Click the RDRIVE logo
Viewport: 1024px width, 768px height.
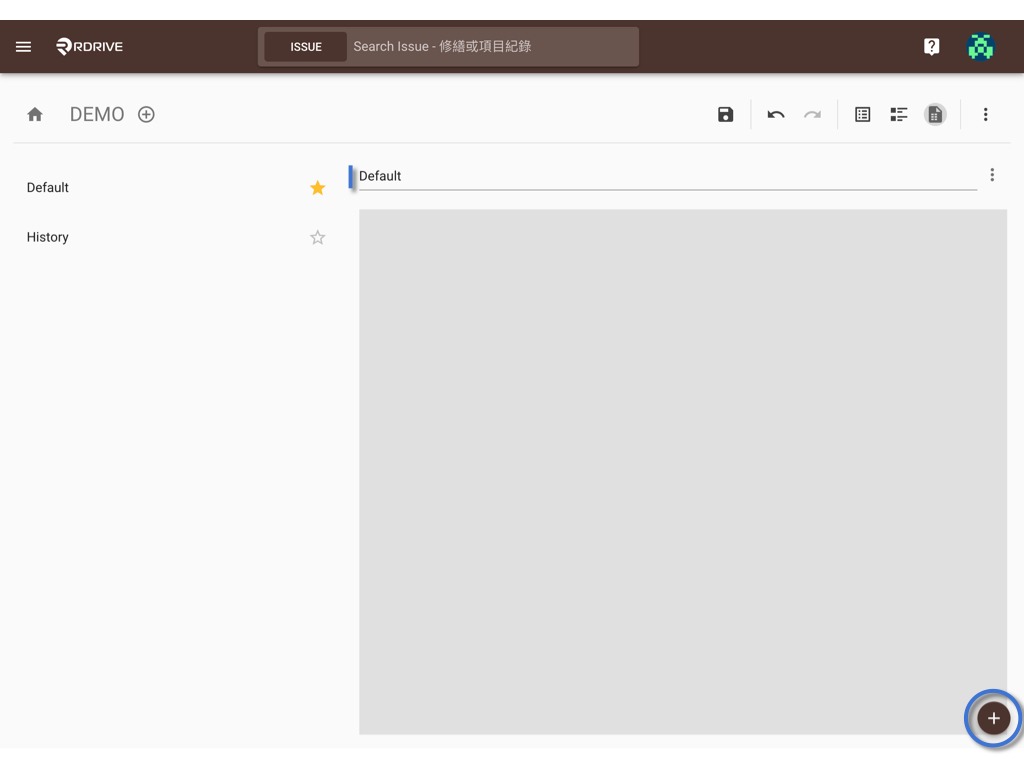(x=89, y=46)
